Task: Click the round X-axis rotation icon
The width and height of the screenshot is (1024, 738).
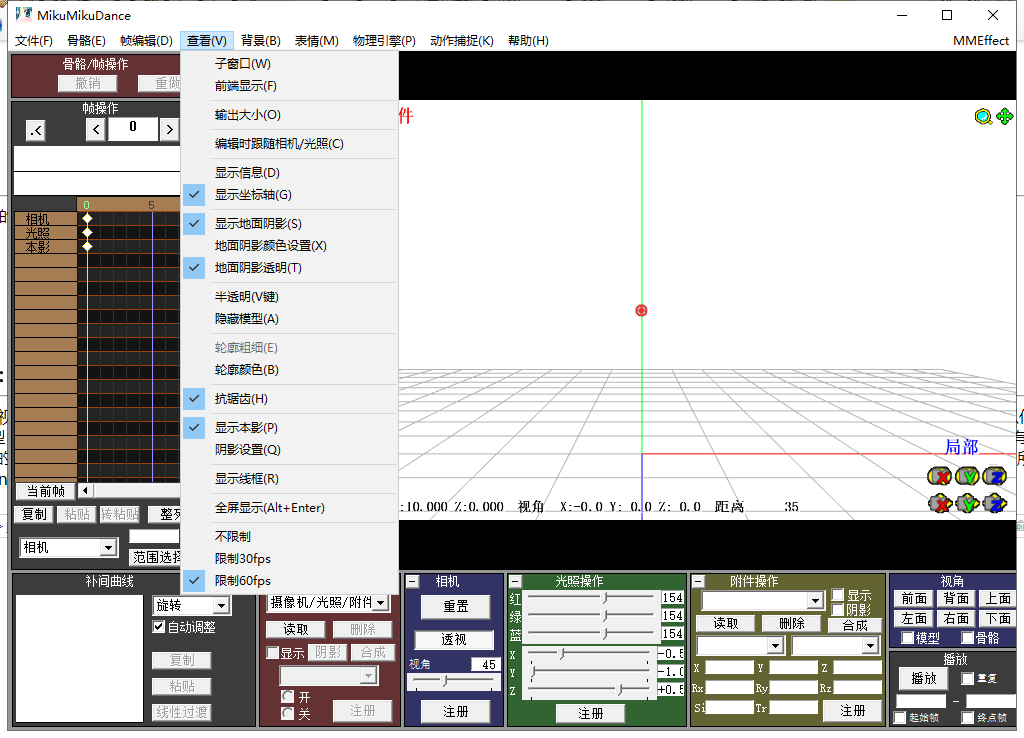Action: [939, 476]
